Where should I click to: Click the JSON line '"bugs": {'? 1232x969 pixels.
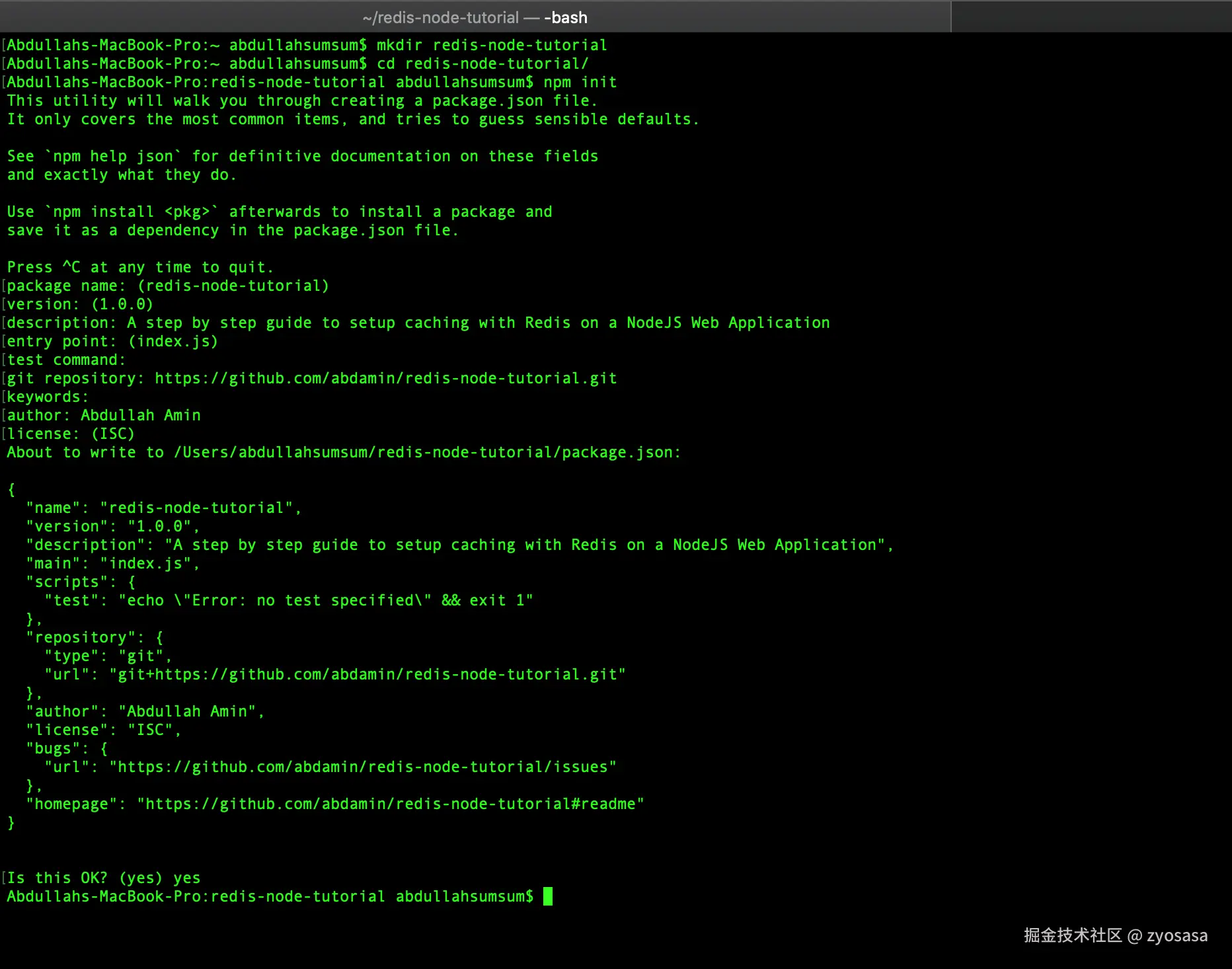point(67,748)
